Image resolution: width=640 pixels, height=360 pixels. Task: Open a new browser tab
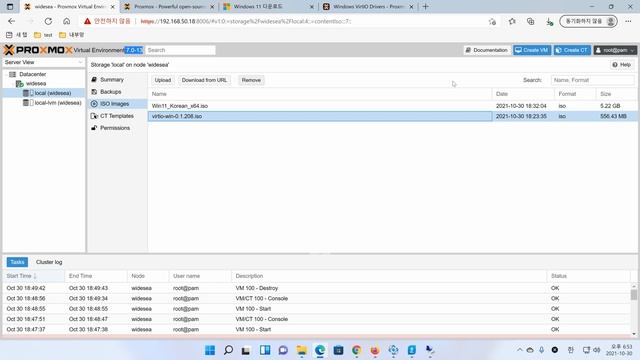pos(425,7)
